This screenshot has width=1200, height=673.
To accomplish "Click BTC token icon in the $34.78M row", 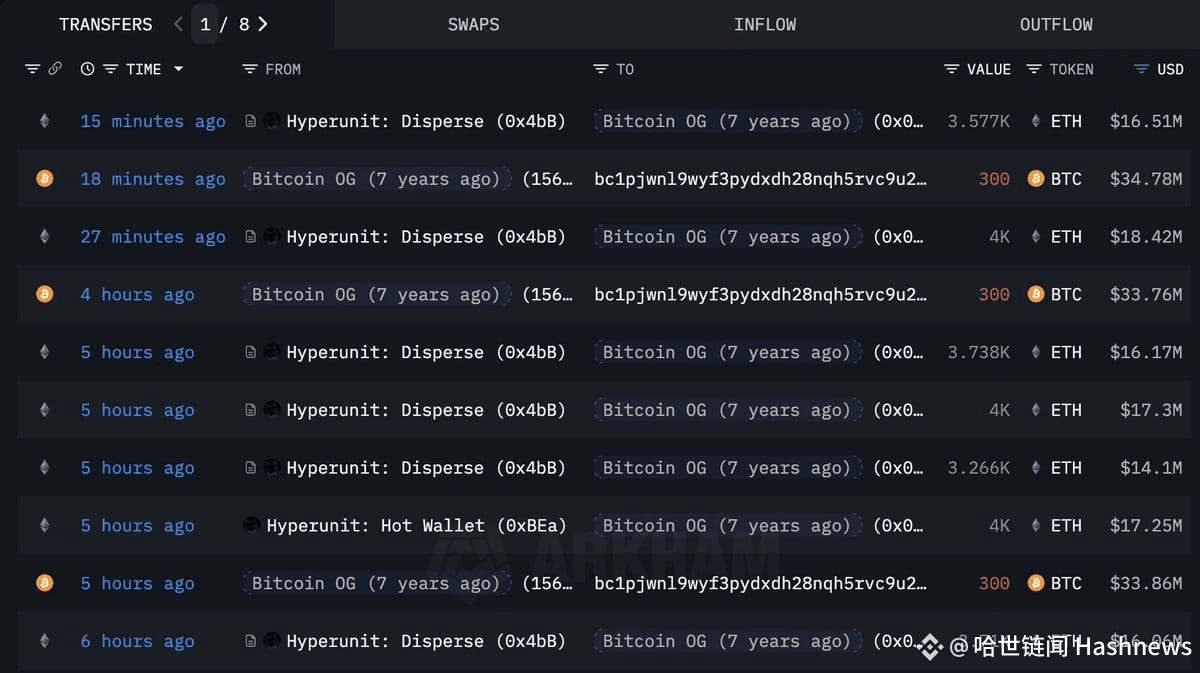I will pos(1036,179).
